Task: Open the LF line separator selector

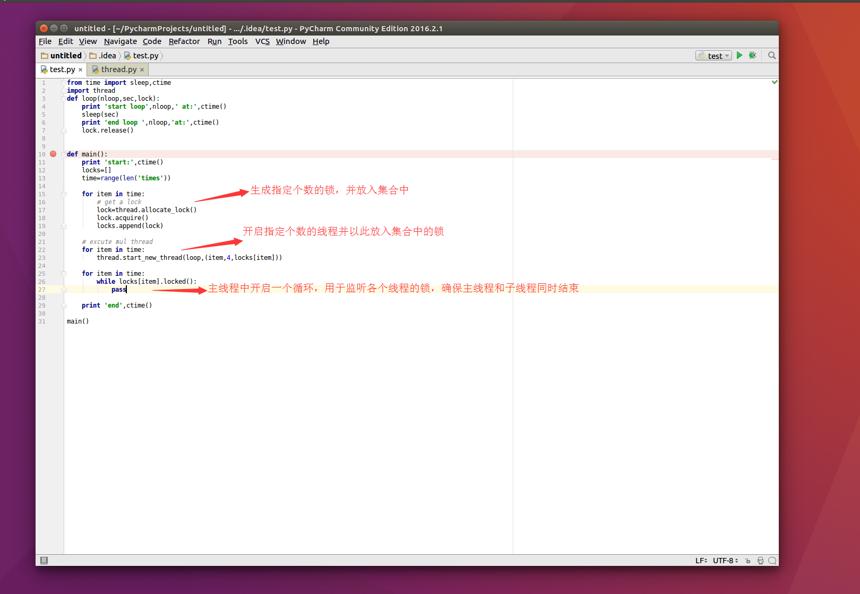Action: click(701, 561)
